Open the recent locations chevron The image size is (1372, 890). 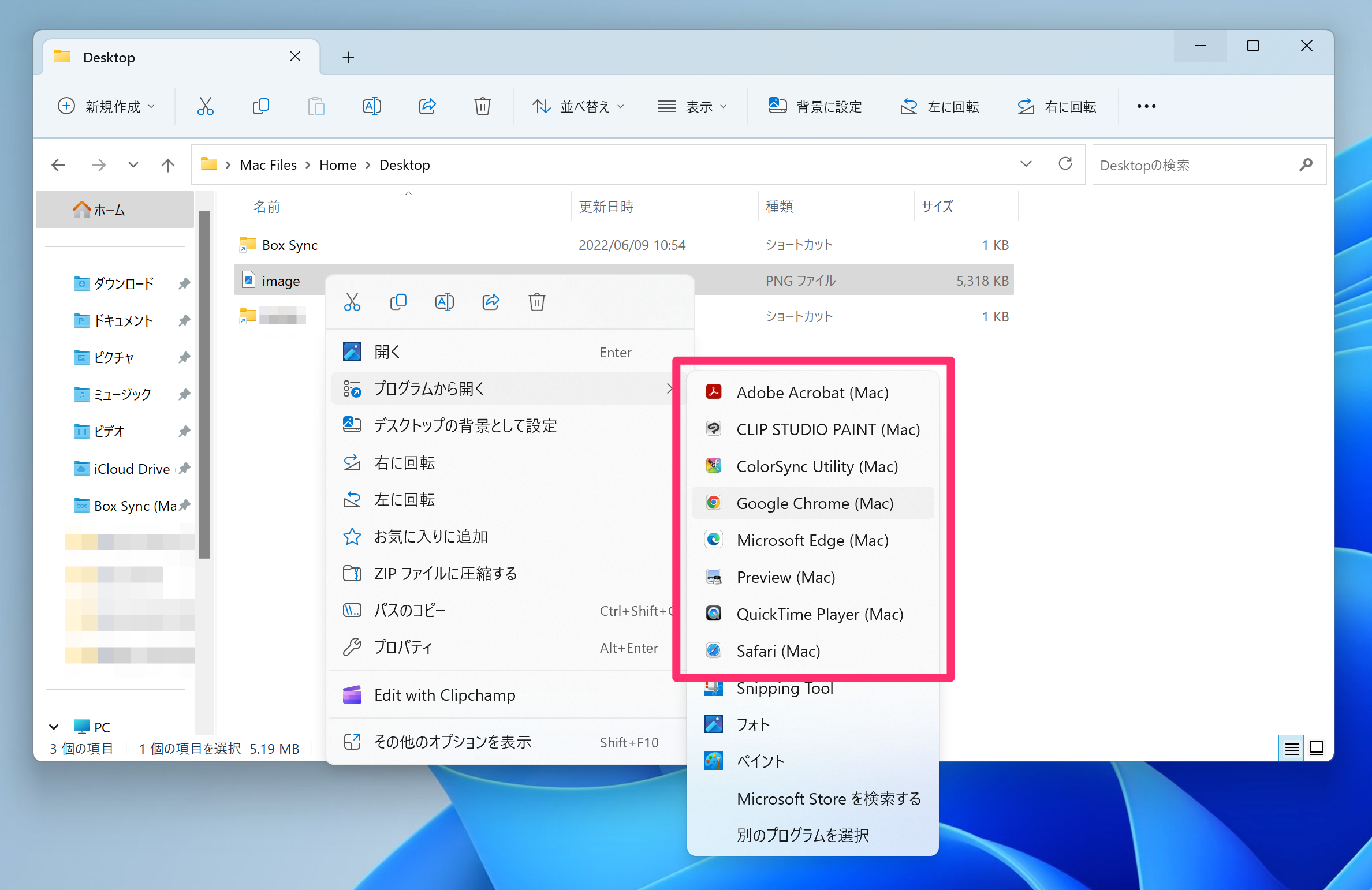point(133,165)
